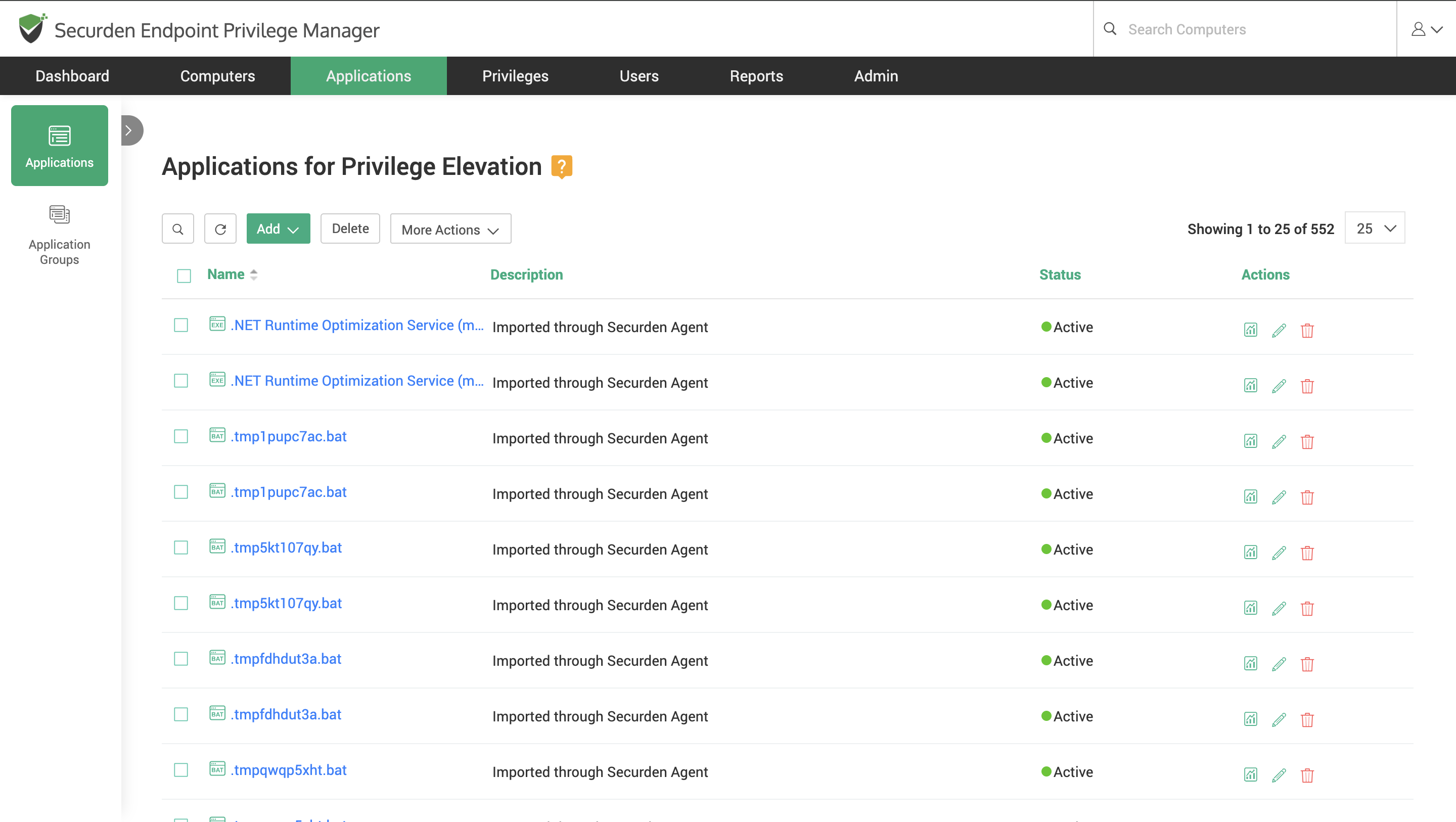The height and width of the screenshot is (822, 1456).
Task: Click into the Search Computers field
Action: click(1244, 29)
